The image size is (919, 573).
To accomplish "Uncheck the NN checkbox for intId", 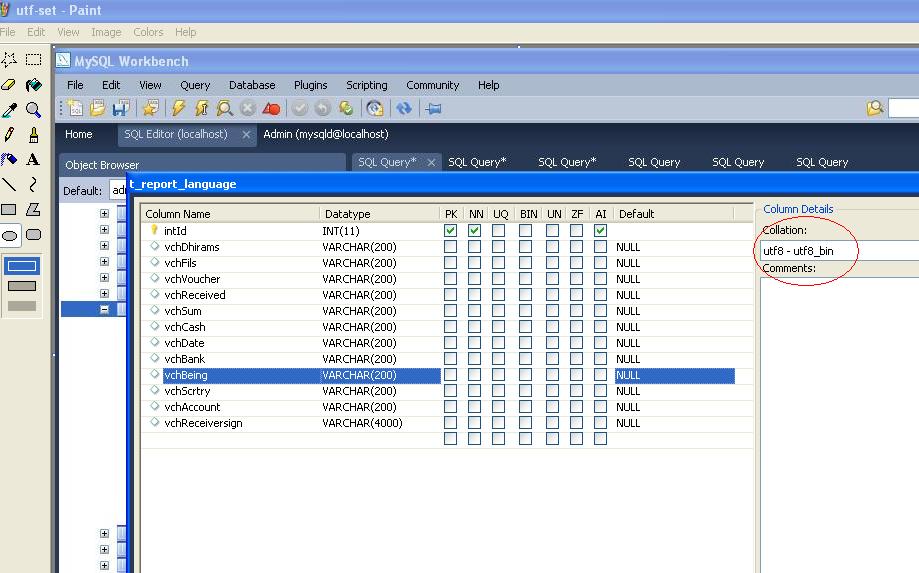I will [x=474, y=231].
